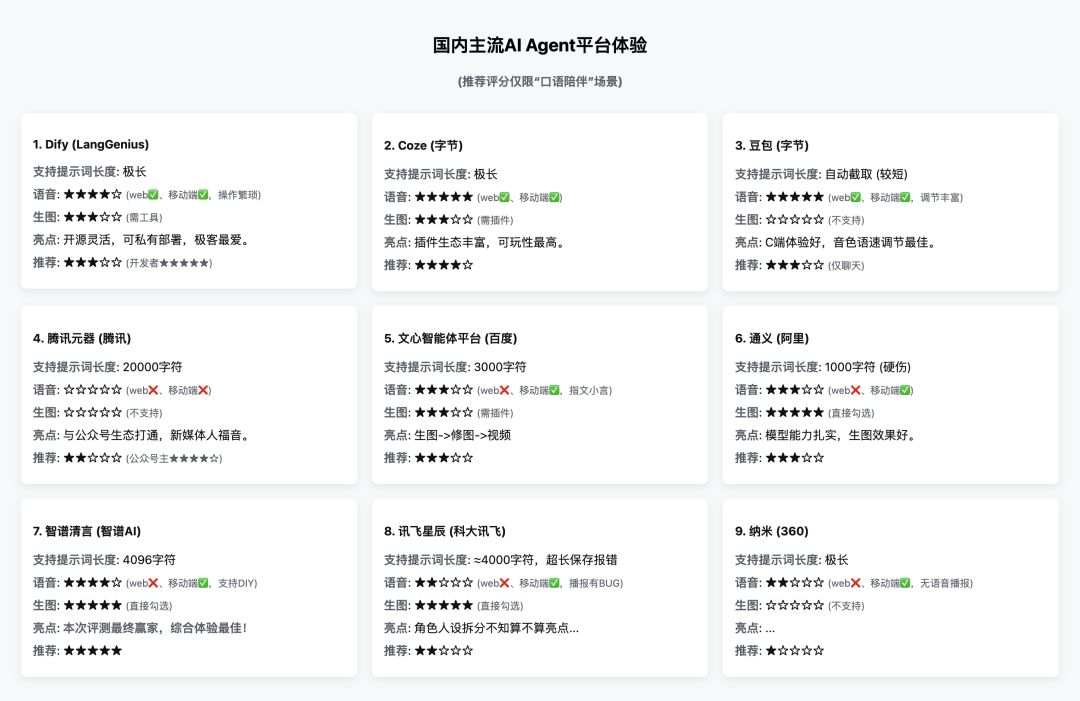Screen dimensions: 1080x701
Task: Click the star rating in Coze's 推荐 row
Action: (x=444, y=265)
